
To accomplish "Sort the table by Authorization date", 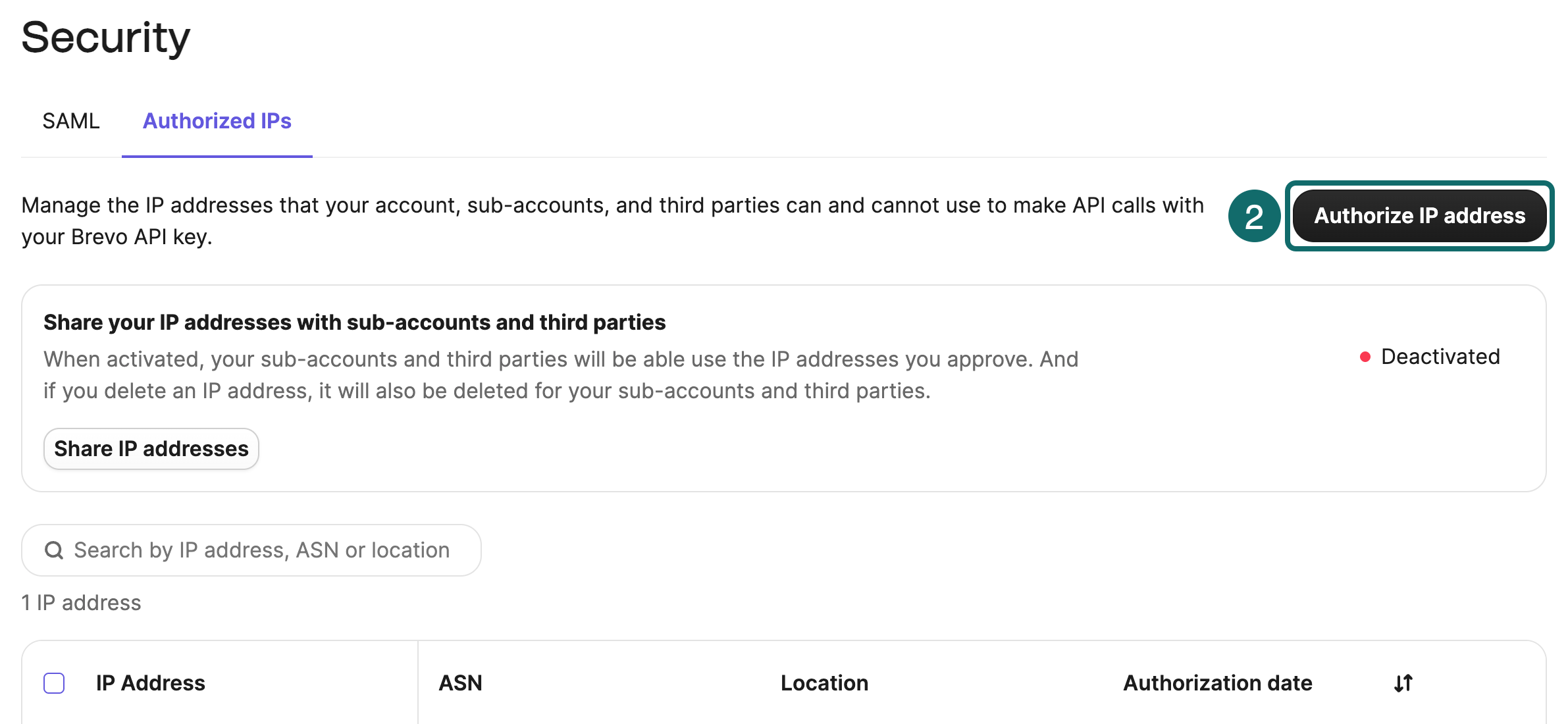I will [x=1218, y=683].
